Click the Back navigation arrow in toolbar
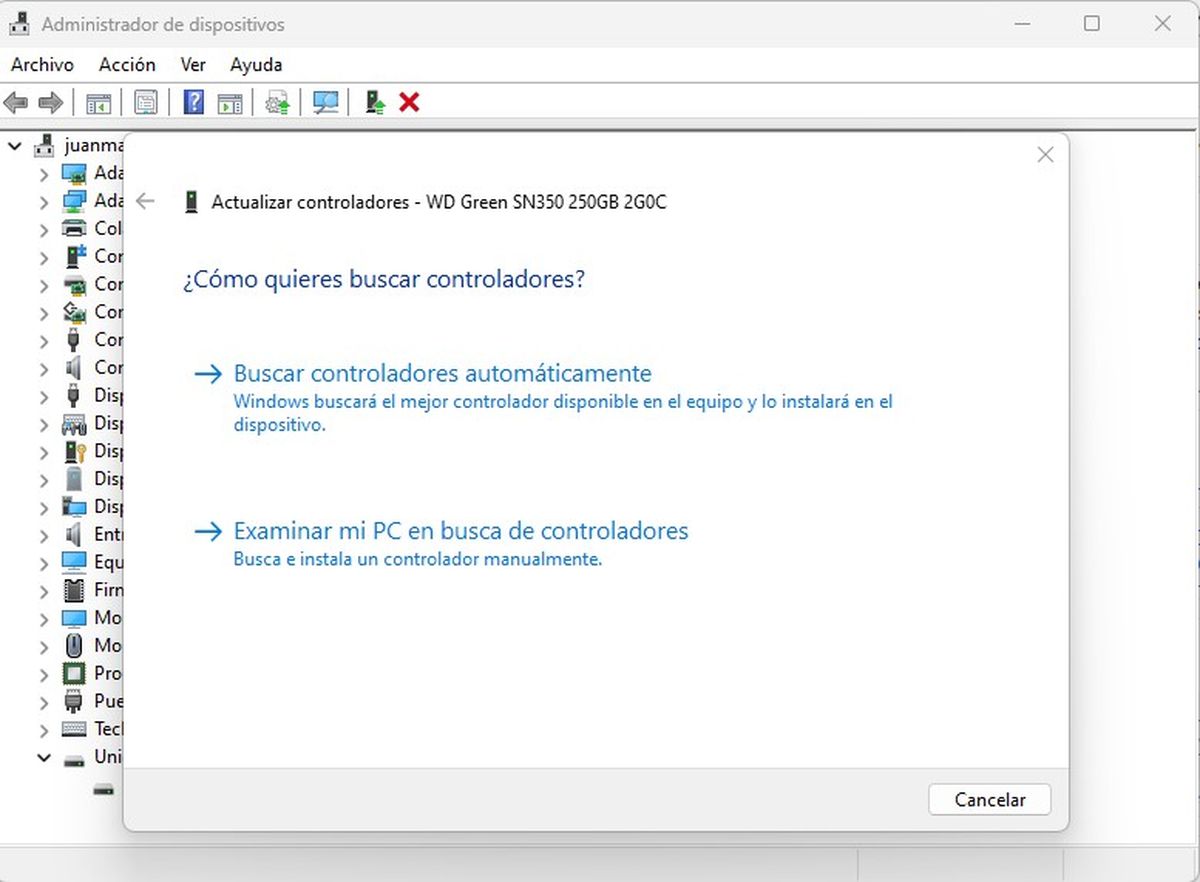The image size is (1200, 882). pos(16,101)
